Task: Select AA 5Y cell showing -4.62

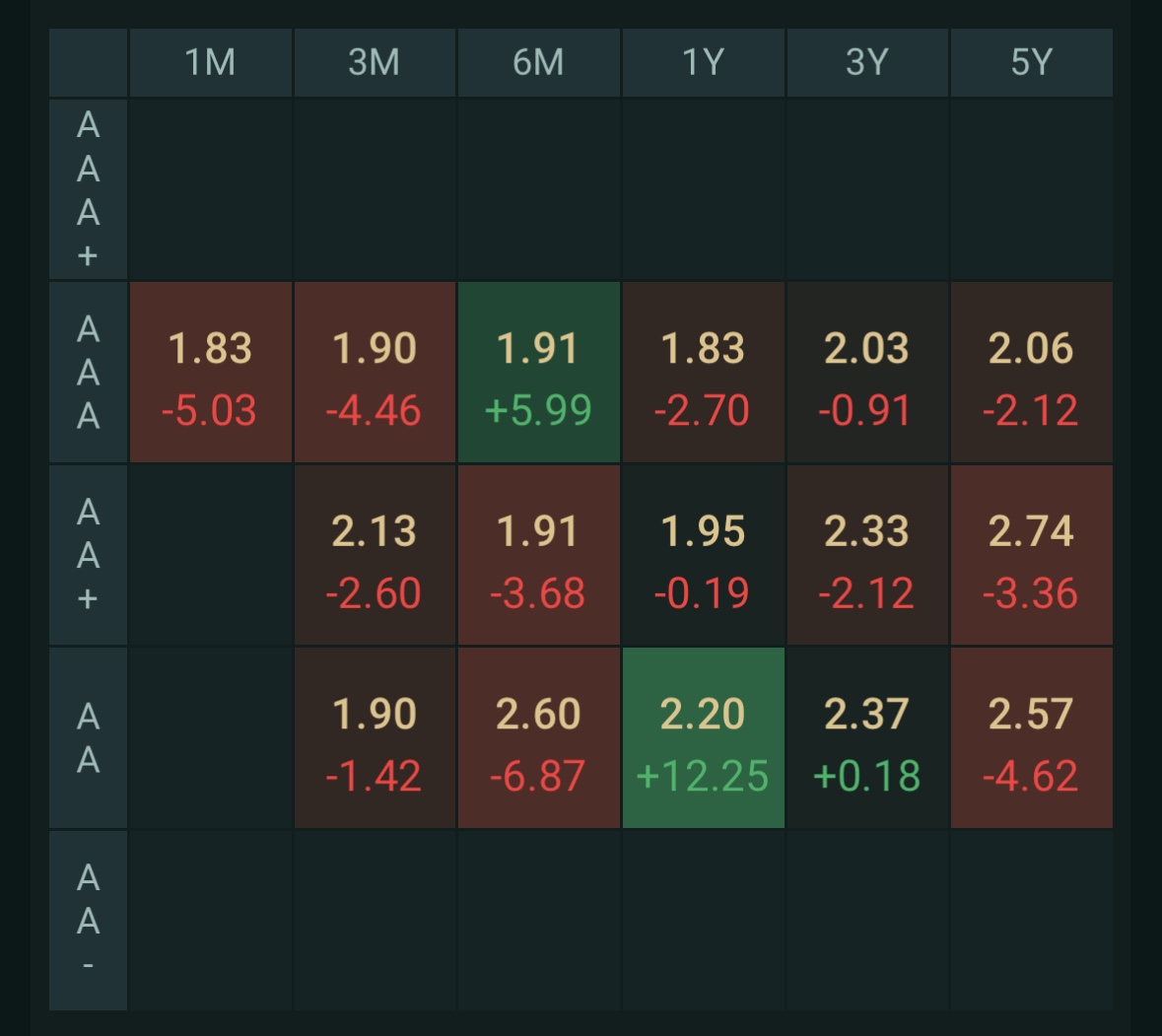Action: pyautogui.click(x=1031, y=738)
